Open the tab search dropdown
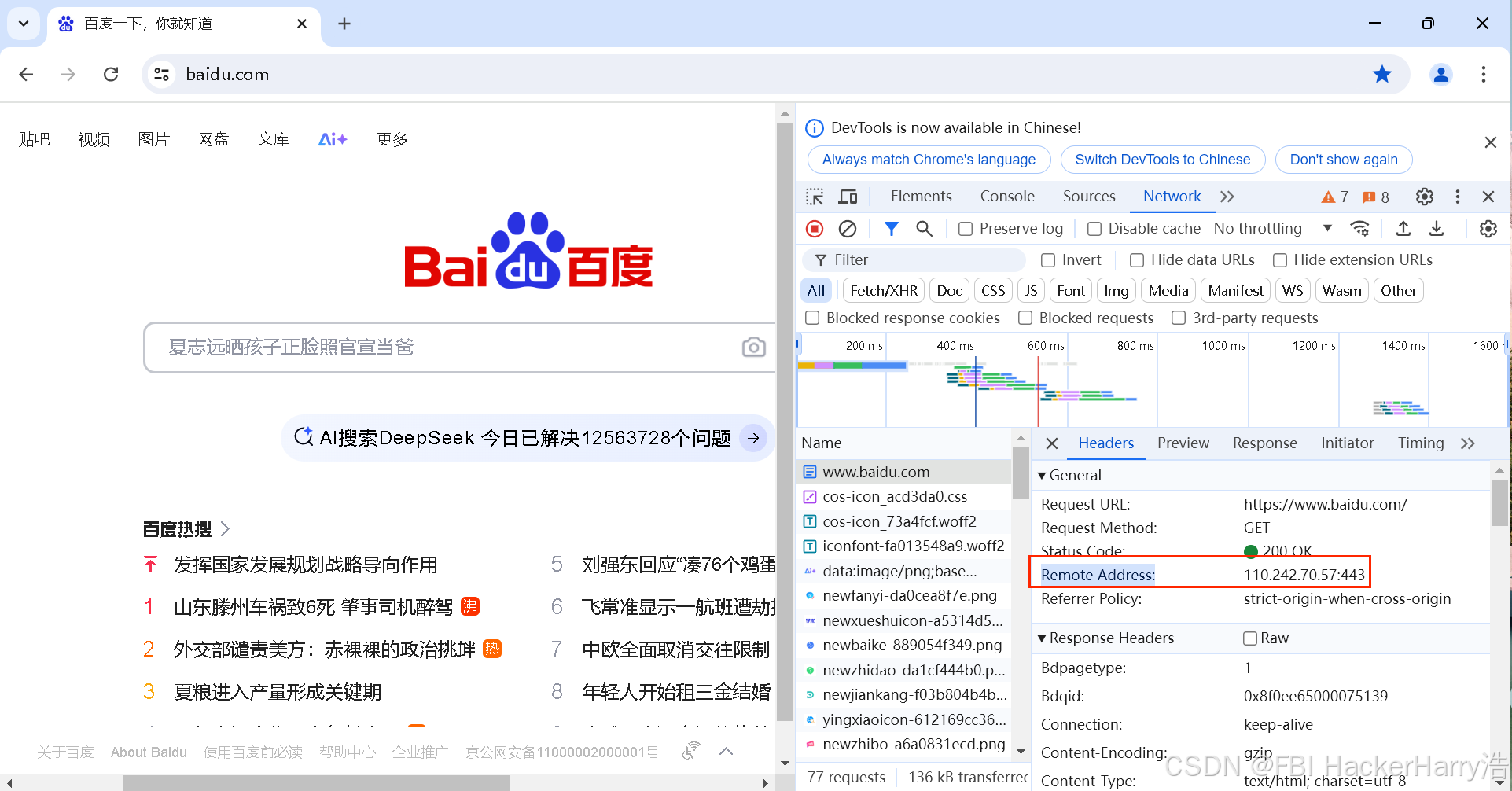The width and height of the screenshot is (1512, 791). click(24, 24)
